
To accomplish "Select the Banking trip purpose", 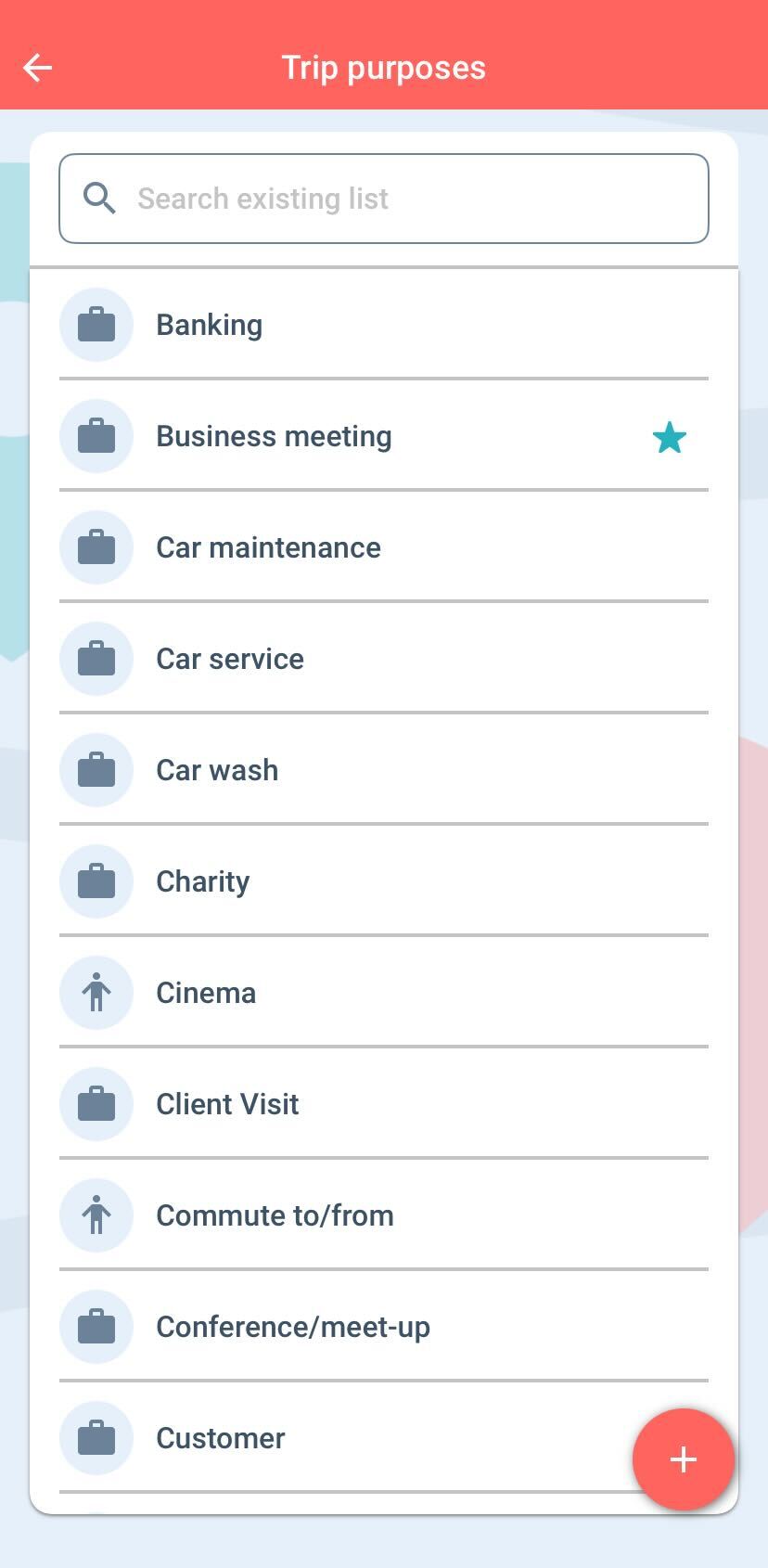I will tap(210, 326).
